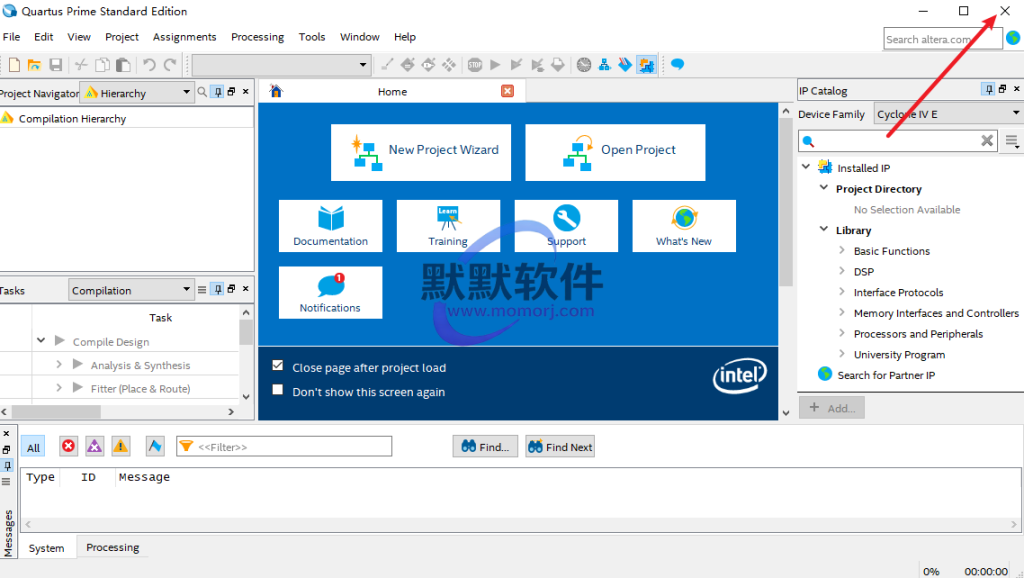The image size is (1024, 578).
Task: Click the search magnifier in Project Navigator
Action: pos(202,92)
